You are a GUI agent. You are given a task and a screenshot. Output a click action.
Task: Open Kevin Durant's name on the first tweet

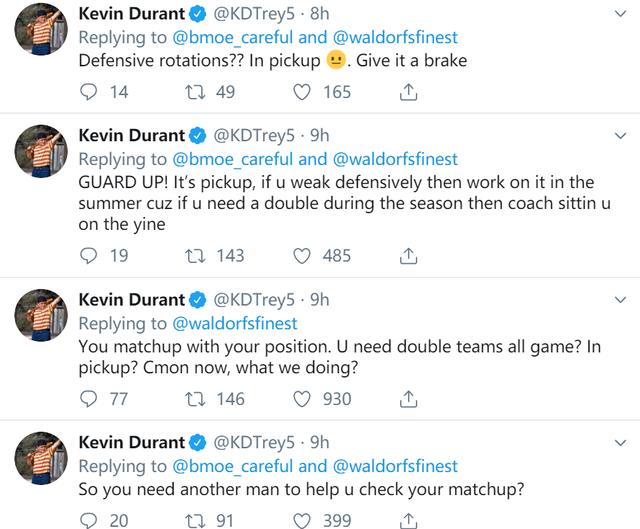[131, 14]
